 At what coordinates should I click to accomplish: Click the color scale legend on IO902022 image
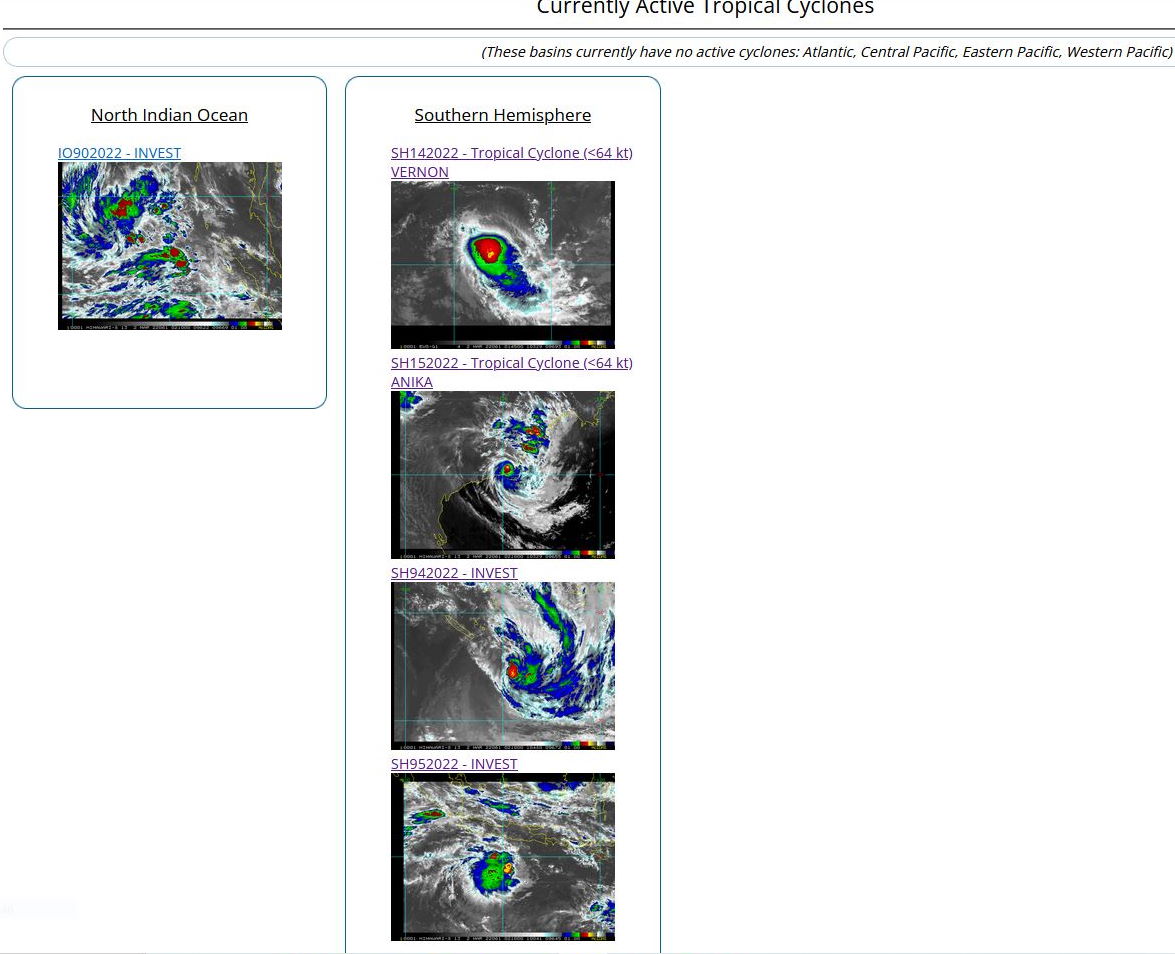[250, 325]
